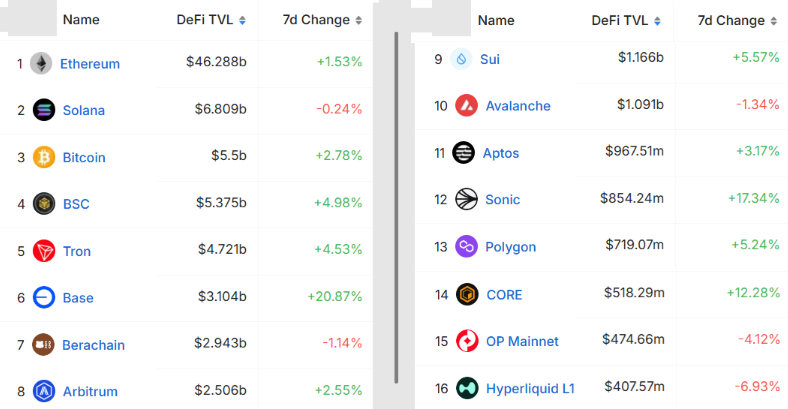The height and width of the screenshot is (409, 788).
Task: Click the Ethereum chain logo icon
Action: coord(41,64)
